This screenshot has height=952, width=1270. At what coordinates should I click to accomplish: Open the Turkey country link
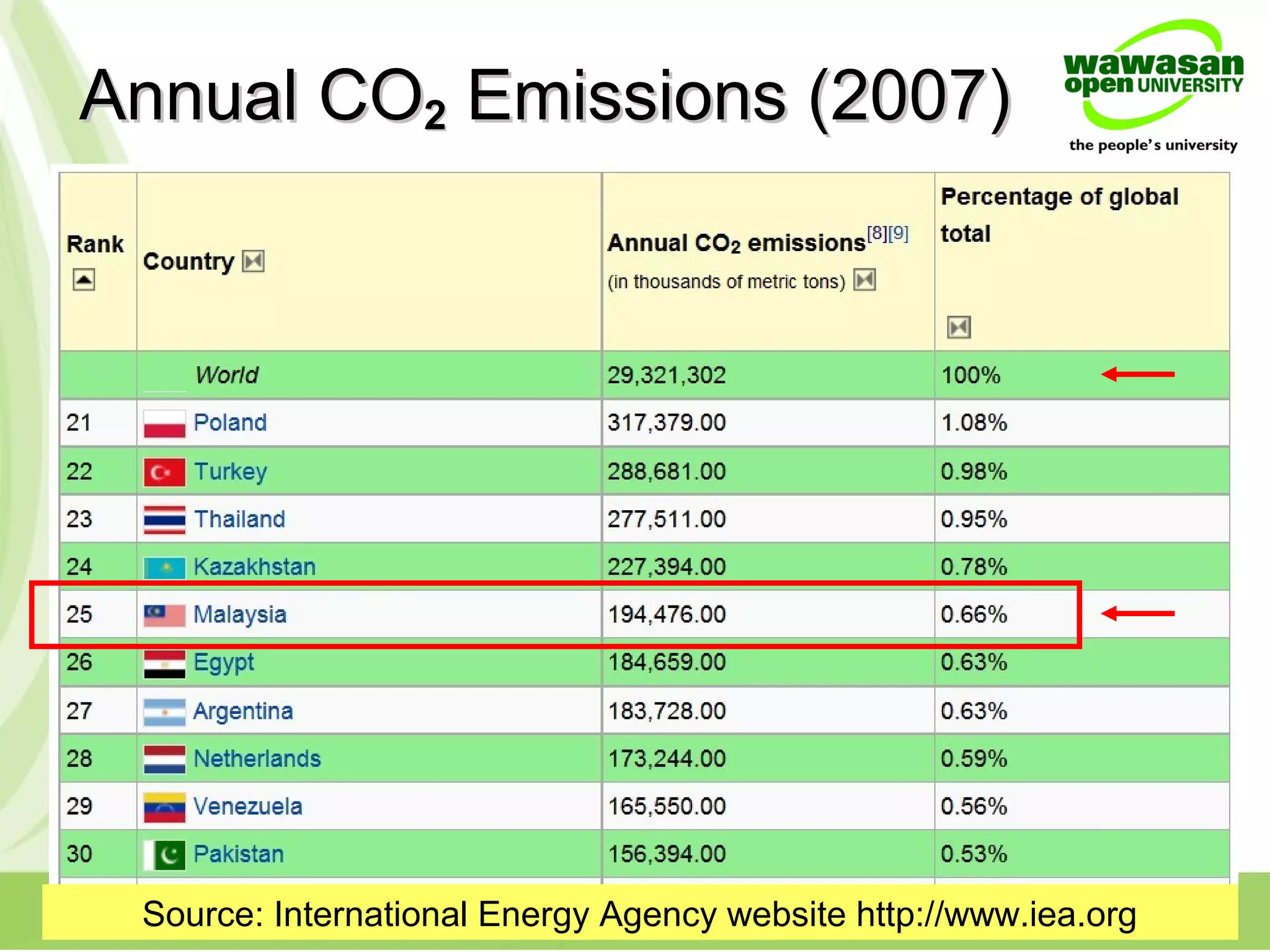pos(230,472)
